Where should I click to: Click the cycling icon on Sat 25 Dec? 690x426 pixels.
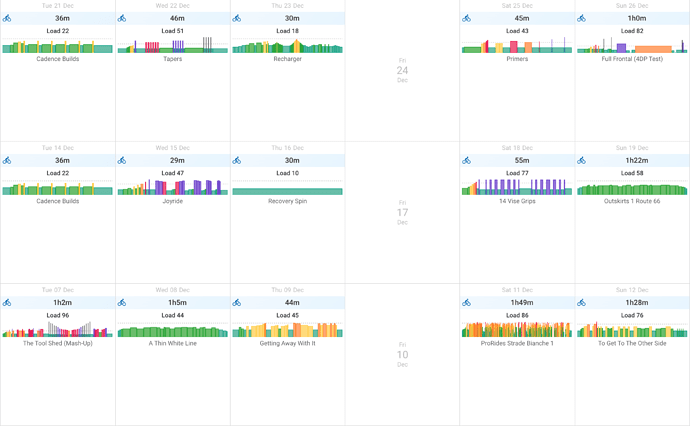pos(466,18)
